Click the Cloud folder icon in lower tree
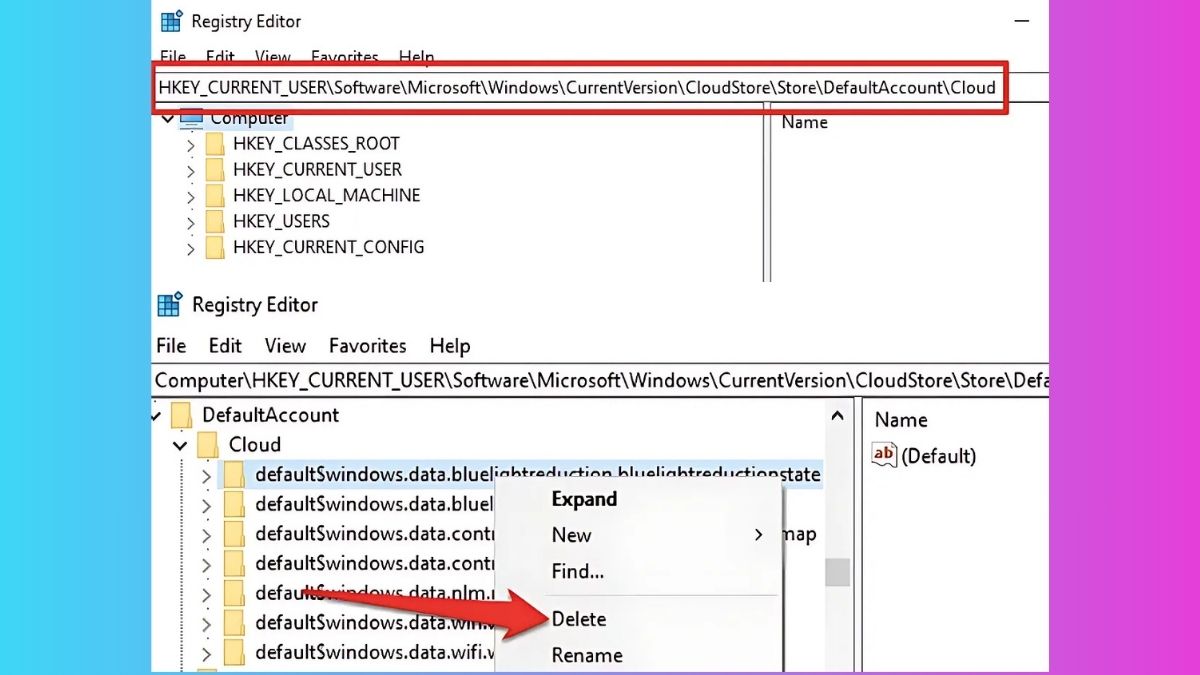Screen dimensions: 1200x675 [x=208, y=444]
